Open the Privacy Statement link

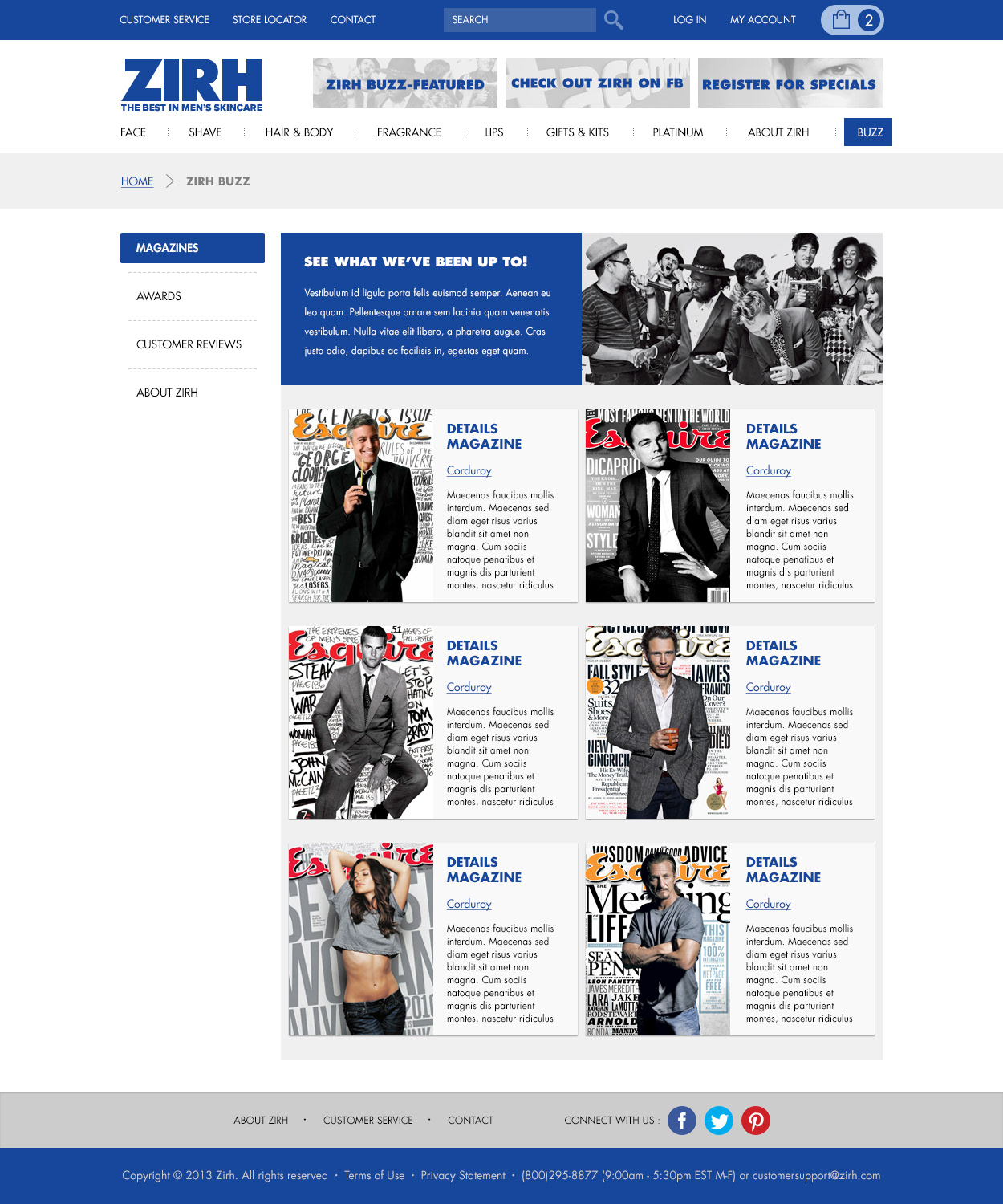click(463, 1176)
